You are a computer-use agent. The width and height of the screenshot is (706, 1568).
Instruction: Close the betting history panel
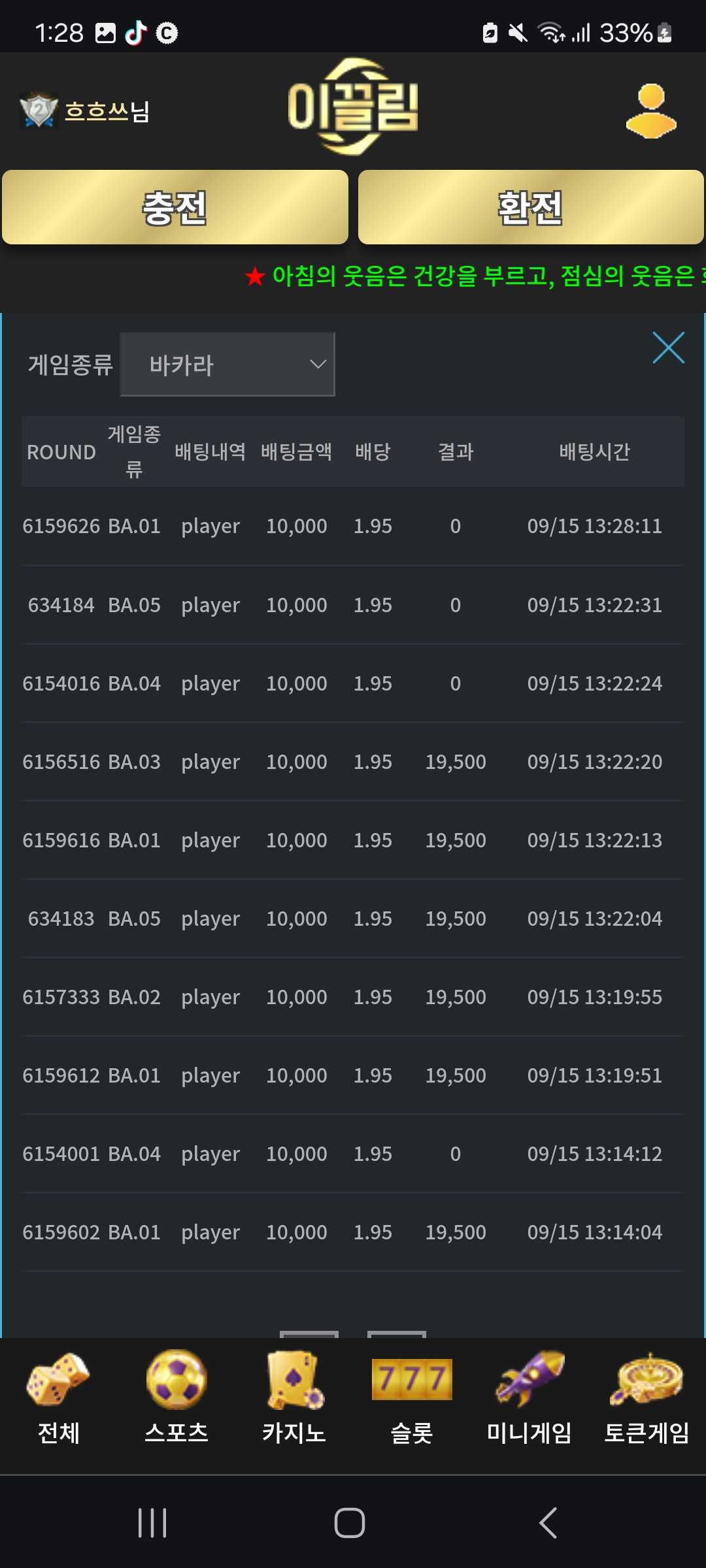click(x=668, y=348)
